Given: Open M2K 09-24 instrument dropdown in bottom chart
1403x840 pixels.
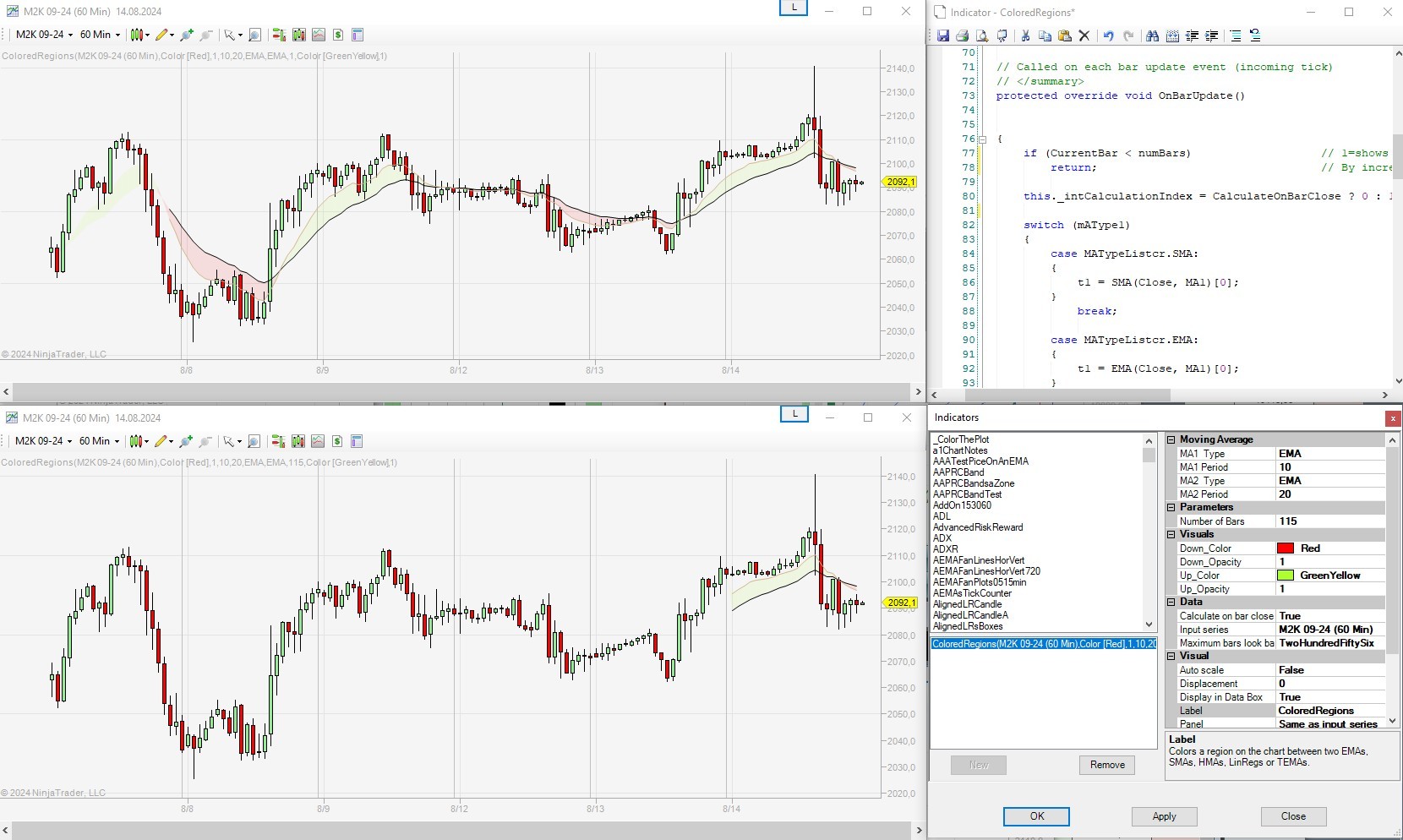Looking at the screenshot, I should pyautogui.click(x=43, y=441).
